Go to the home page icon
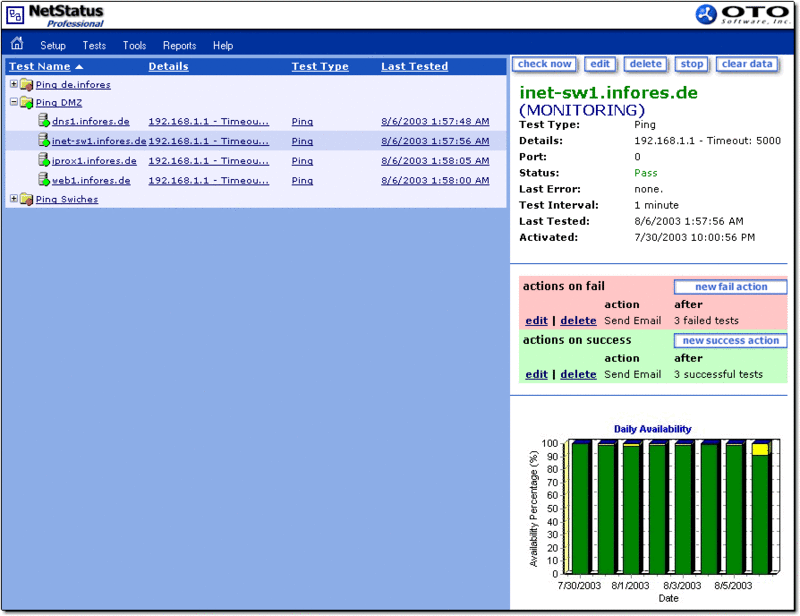 pos(17,43)
